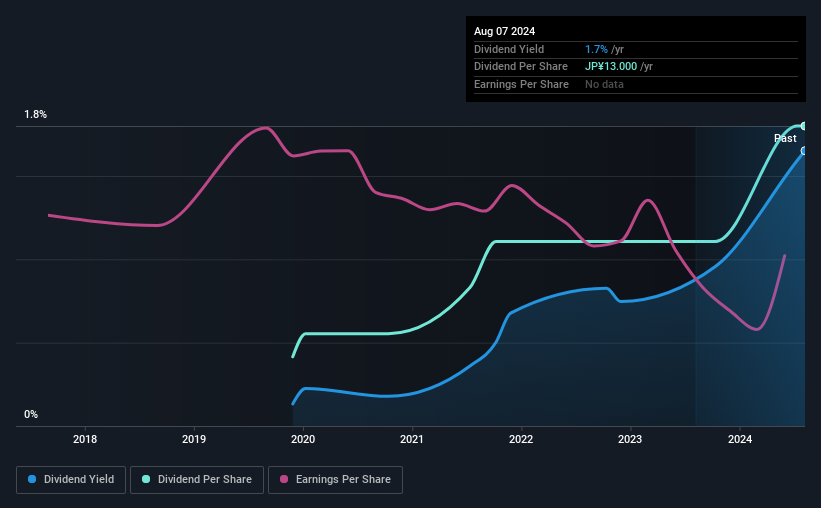Screen dimensions: 821x508
Task: Click the 2021 x-axis label
Action: click(x=412, y=439)
